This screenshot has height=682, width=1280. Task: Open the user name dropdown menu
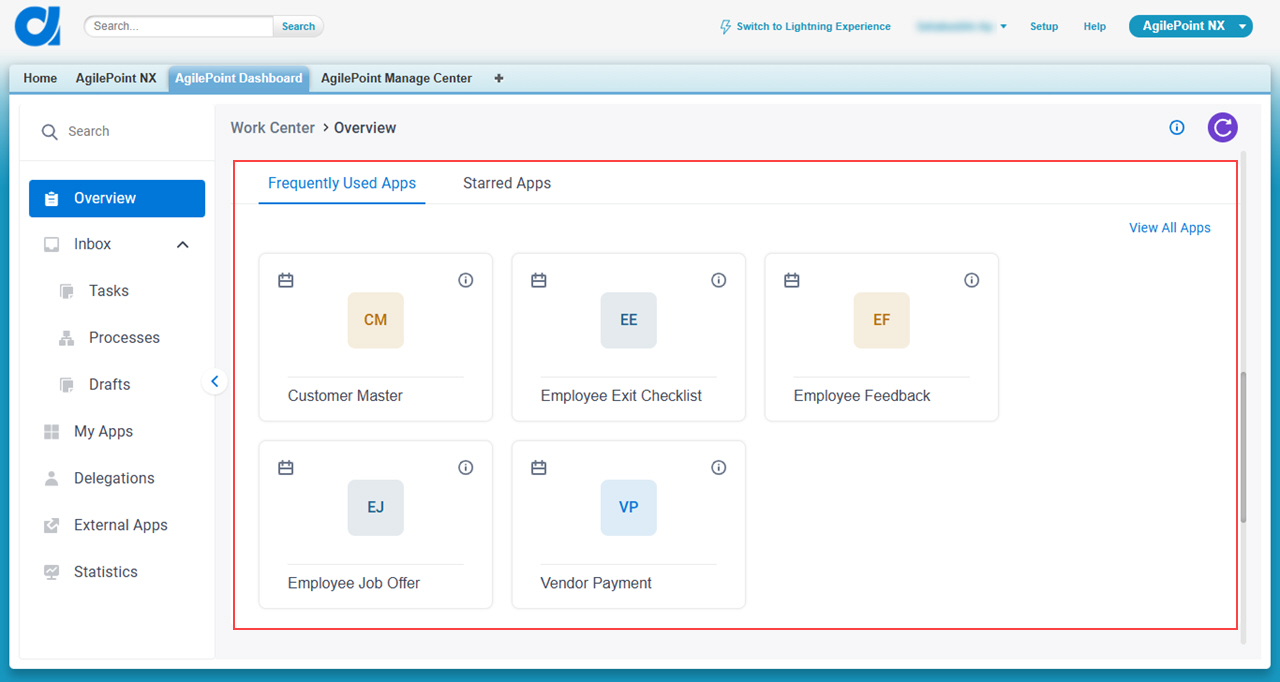(x=962, y=27)
